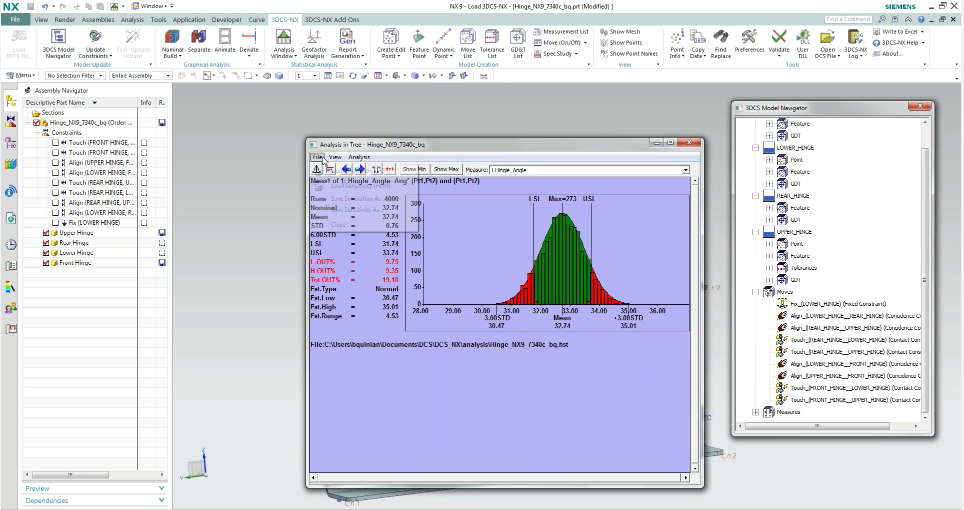The height and width of the screenshot is (510, 964).
Task: Click Write to Excel
Action: click(x=898, y=31)
